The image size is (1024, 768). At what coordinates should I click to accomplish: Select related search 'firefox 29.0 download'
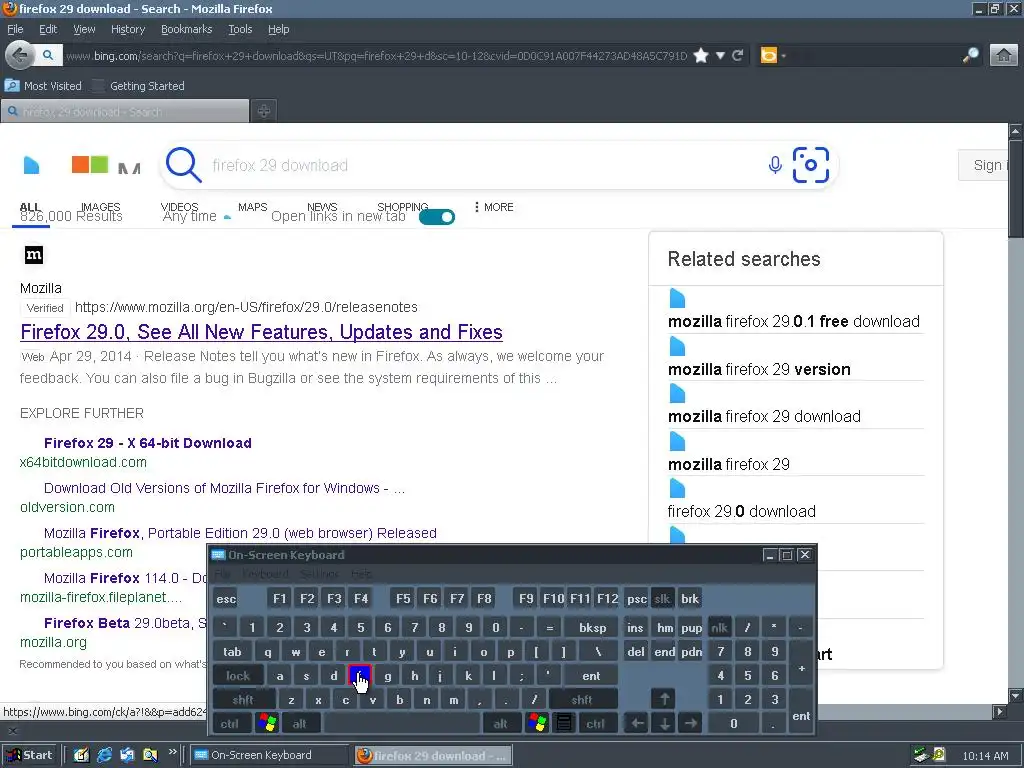coord(741,511)
